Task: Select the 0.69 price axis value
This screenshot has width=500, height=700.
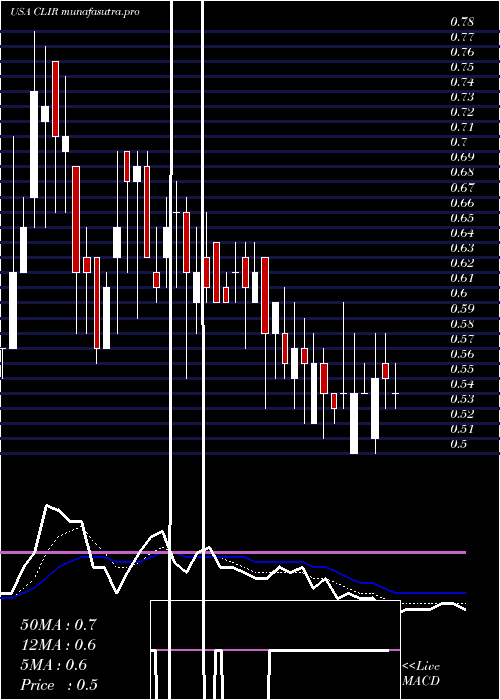Action: (462, 158)
